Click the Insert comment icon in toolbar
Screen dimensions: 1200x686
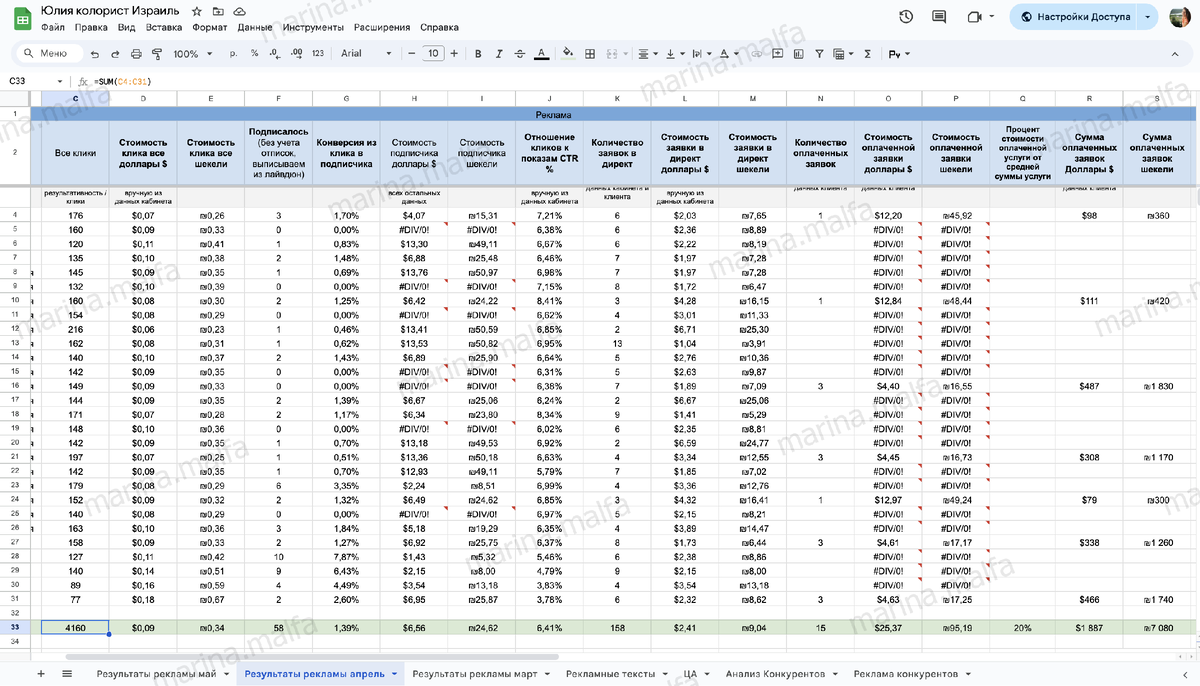779,54
